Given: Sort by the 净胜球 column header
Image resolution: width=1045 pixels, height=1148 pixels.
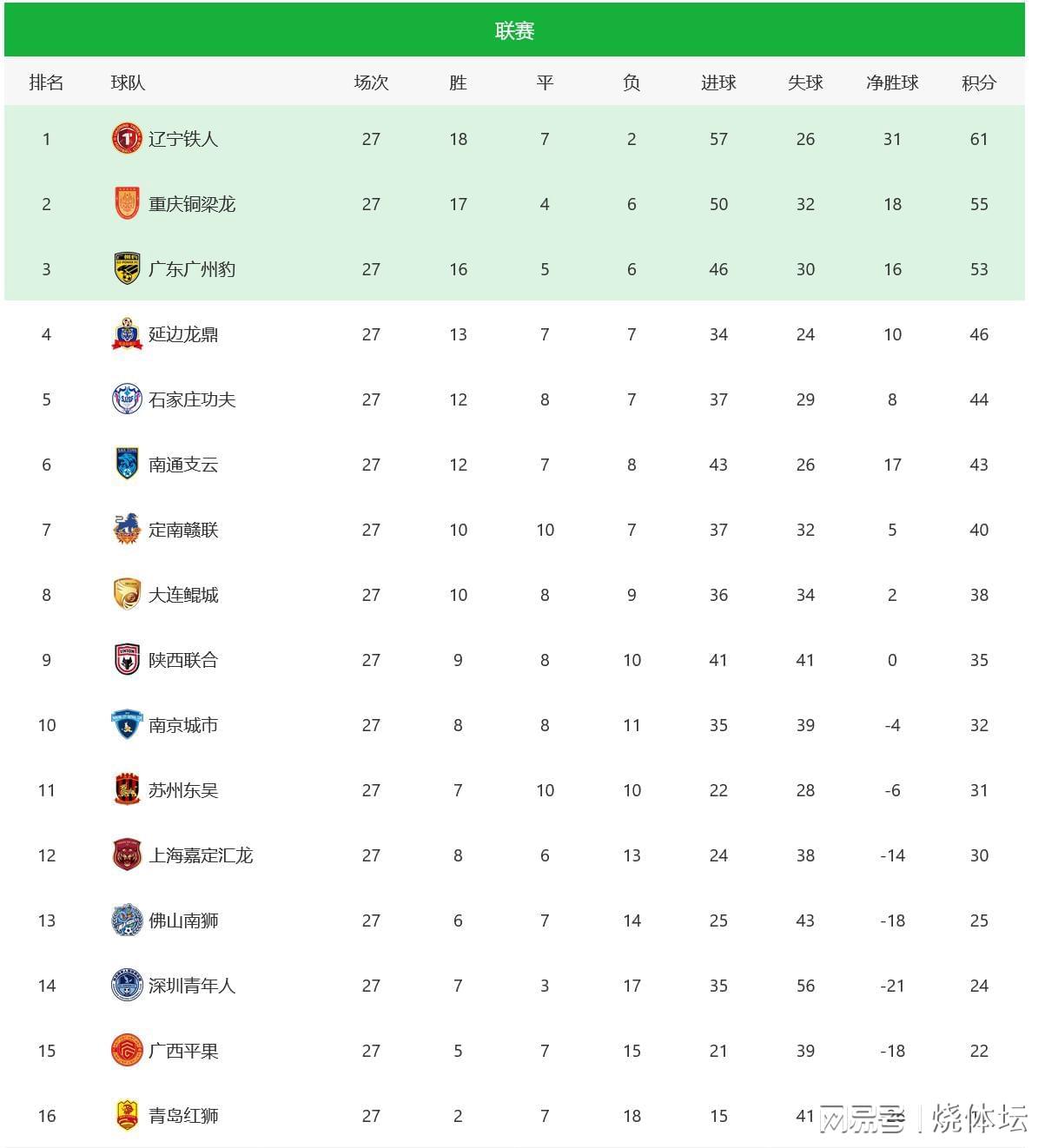Looking at the screenshot, I should click(892, 82).
